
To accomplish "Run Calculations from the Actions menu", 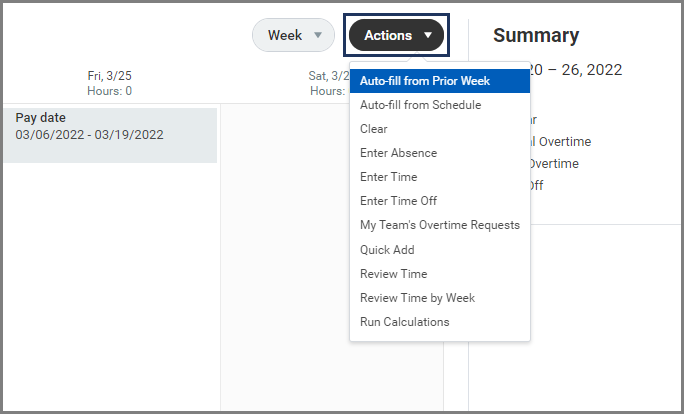I will click(x=404, y=322).
